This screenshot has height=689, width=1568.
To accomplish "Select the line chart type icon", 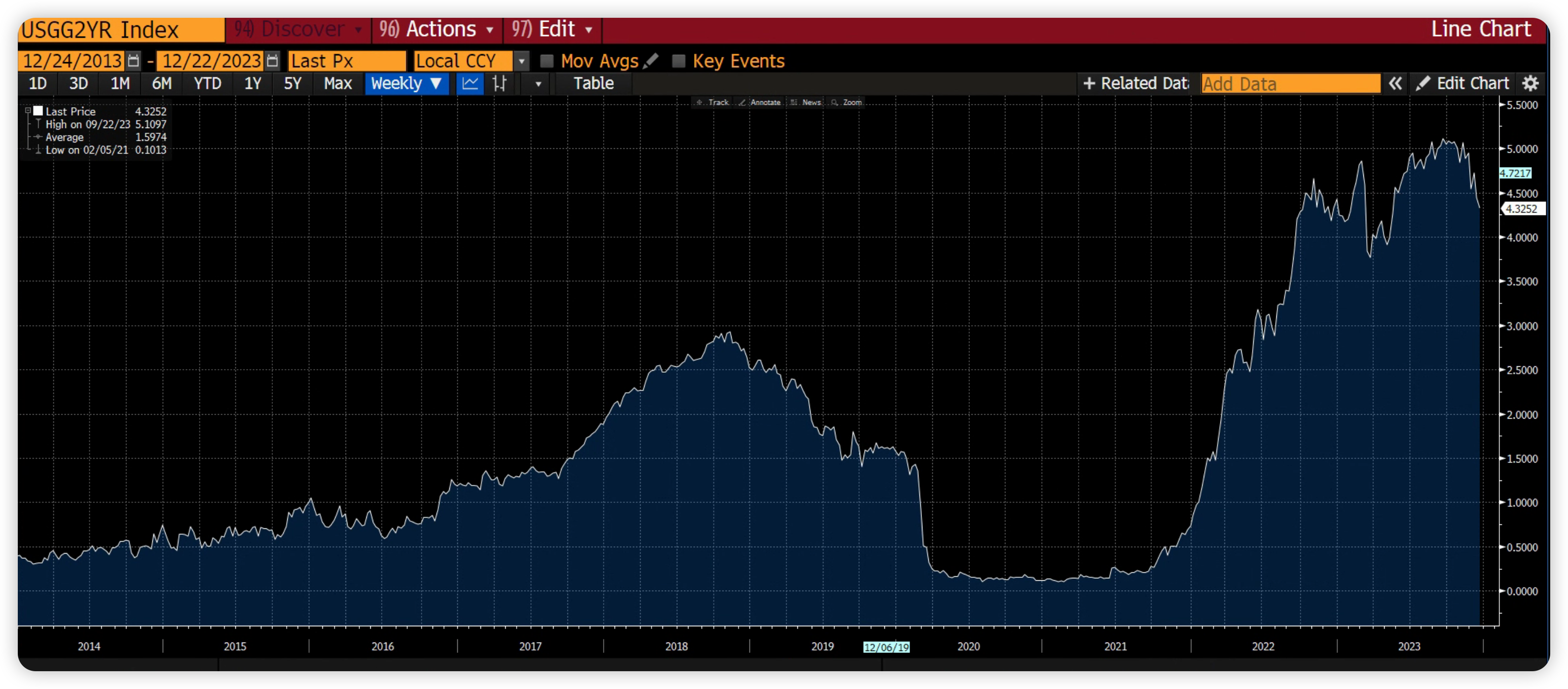I will click(x=470, y=84).
